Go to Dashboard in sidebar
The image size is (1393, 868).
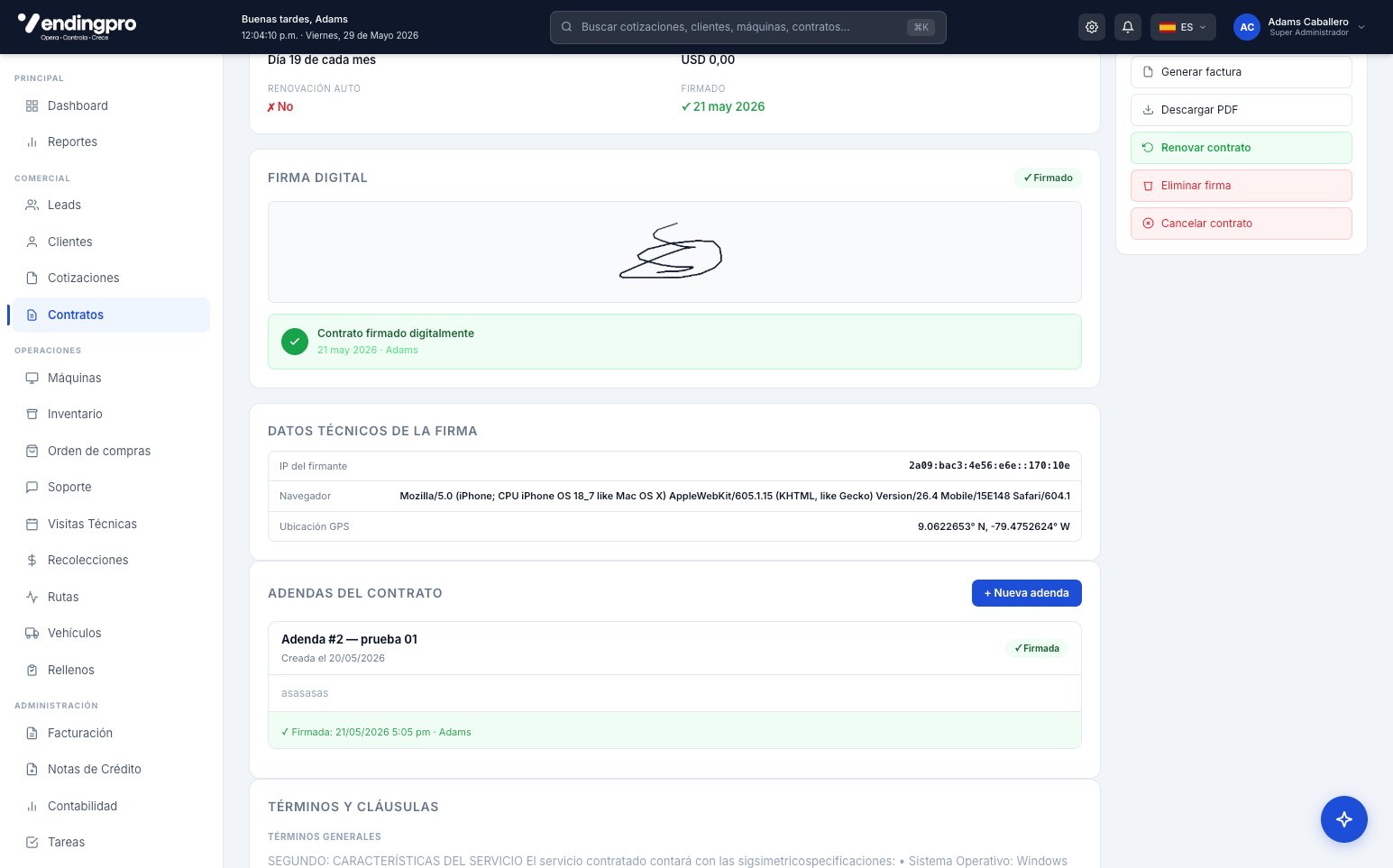coord(111,105)
